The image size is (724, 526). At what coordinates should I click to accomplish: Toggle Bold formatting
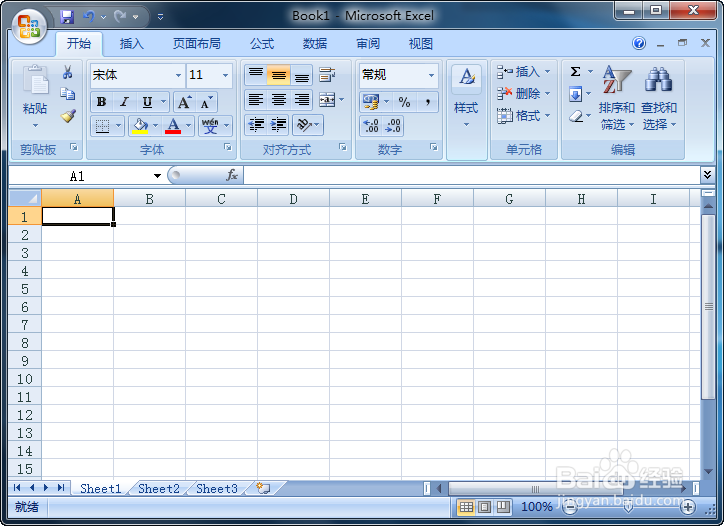pos(102,102)
